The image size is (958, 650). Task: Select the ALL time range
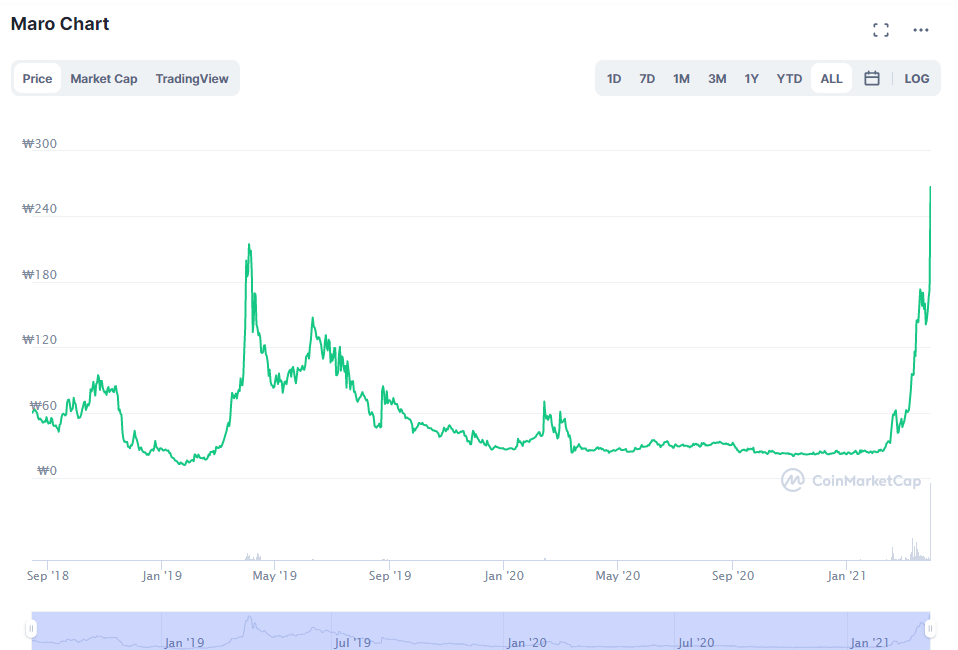(x=831, y=79)
